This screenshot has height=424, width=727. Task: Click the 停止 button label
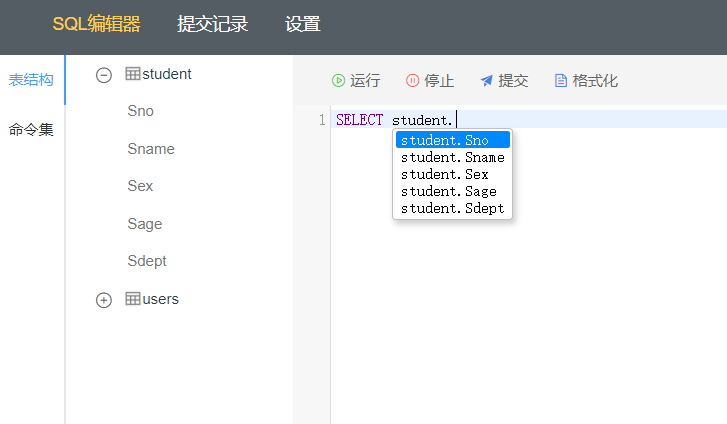439,81
